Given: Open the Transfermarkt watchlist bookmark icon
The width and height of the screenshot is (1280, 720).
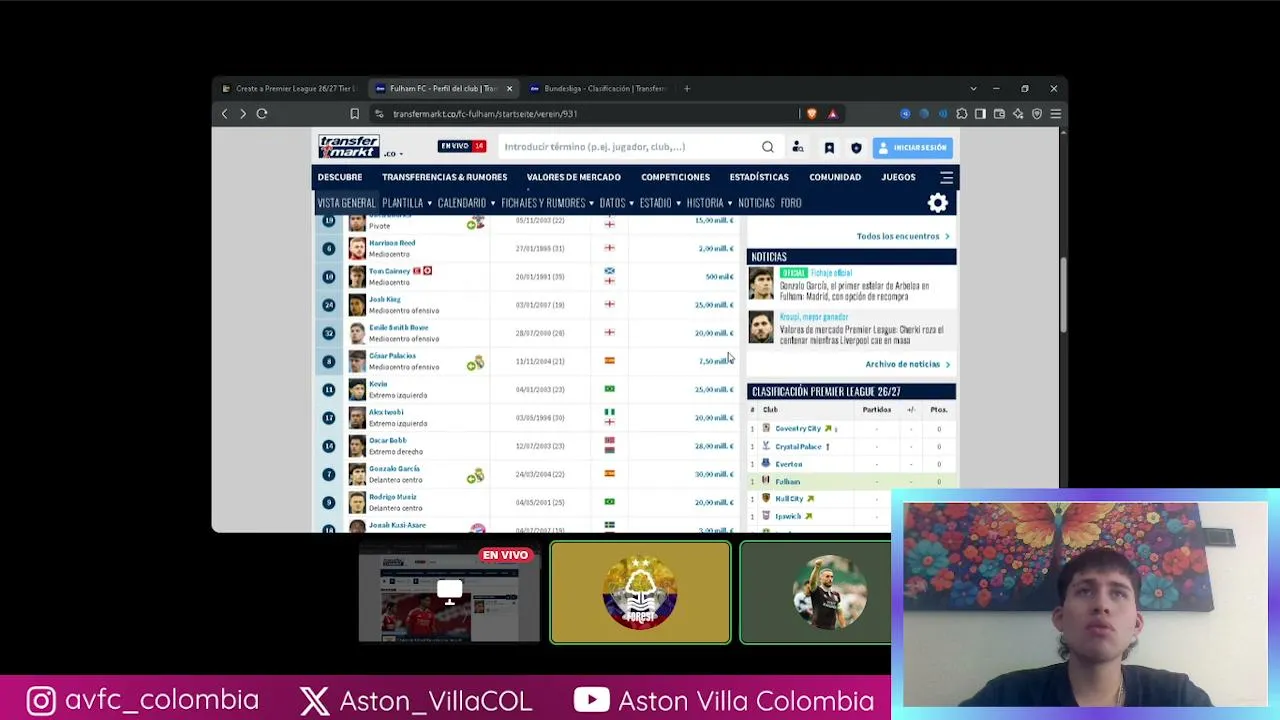Looking at the screenshot, I should 829,147.
